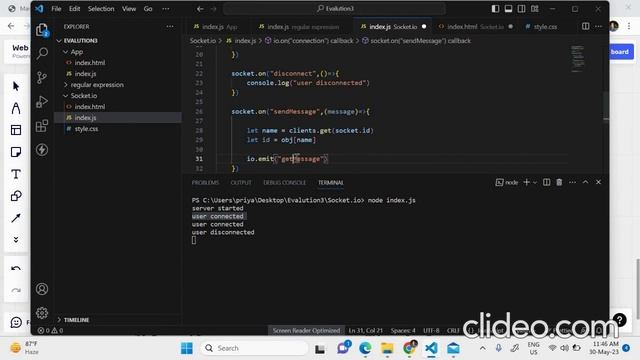
Task: Open the Manage gear icon
Action: 42,313
